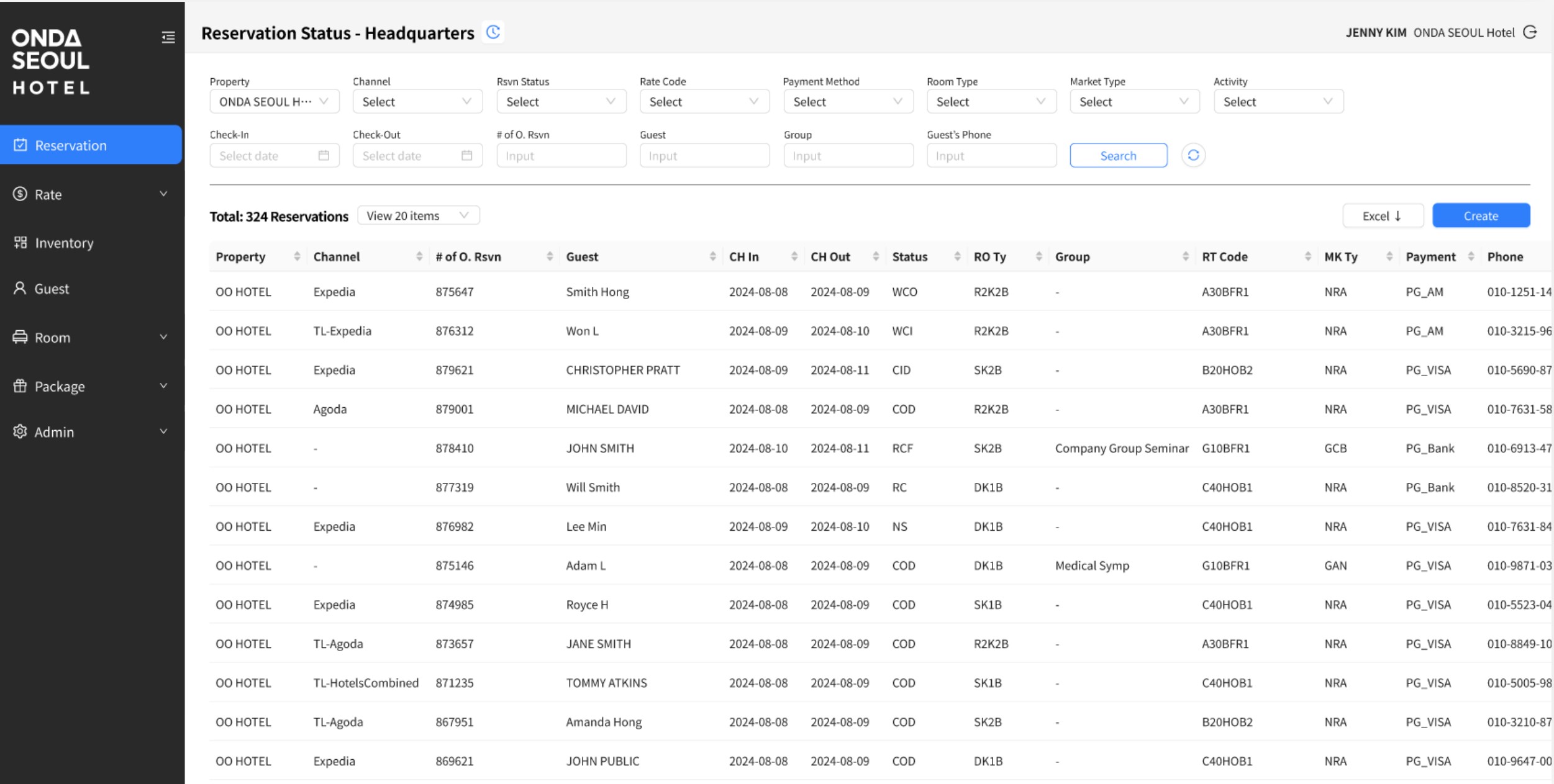
Task: Open the Check-Out calendar icon
Action: click(x=467, y=155)
